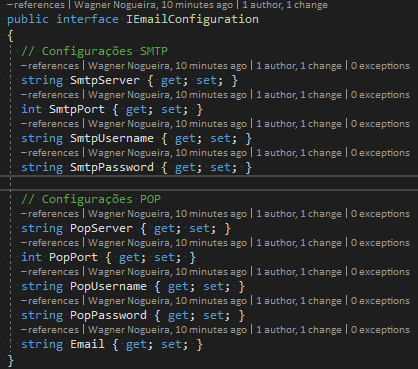Open references CodeLens above PopServer property

point(50,214)
